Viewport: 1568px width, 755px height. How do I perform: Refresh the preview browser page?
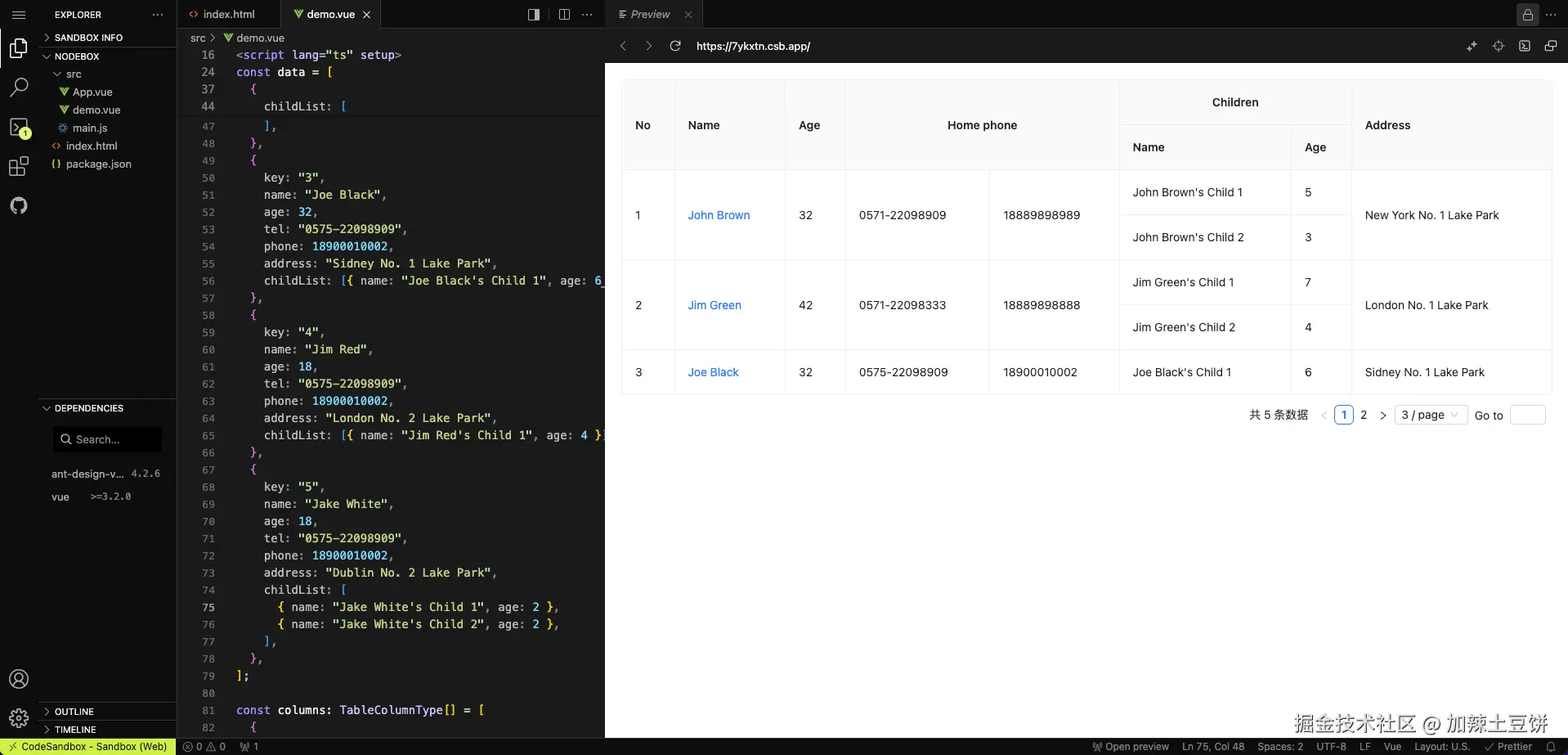(x=675, y=46)
